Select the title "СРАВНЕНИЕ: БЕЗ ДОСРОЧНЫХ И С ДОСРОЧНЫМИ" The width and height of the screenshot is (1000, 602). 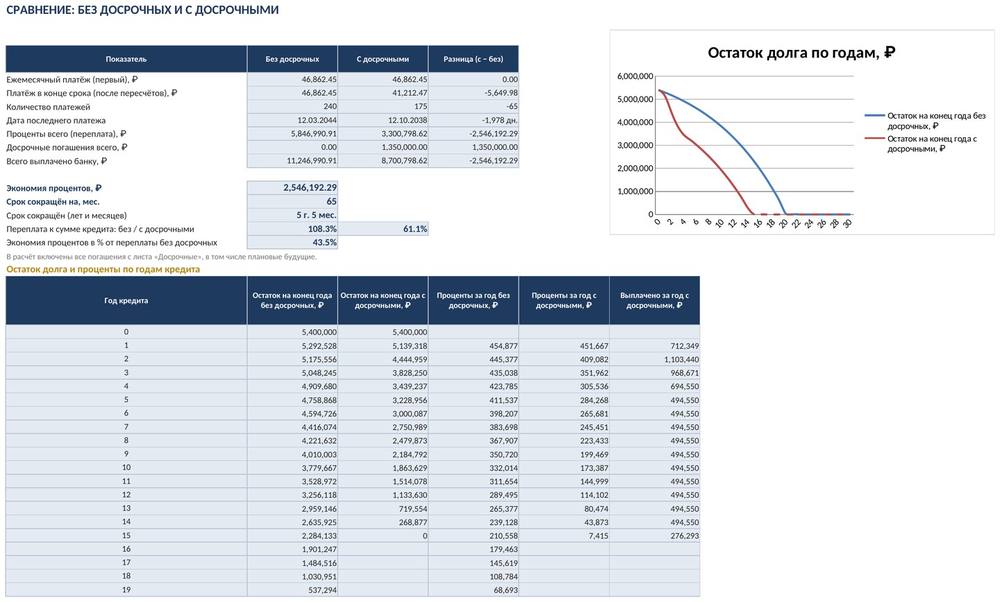click(x=142, y=10)
